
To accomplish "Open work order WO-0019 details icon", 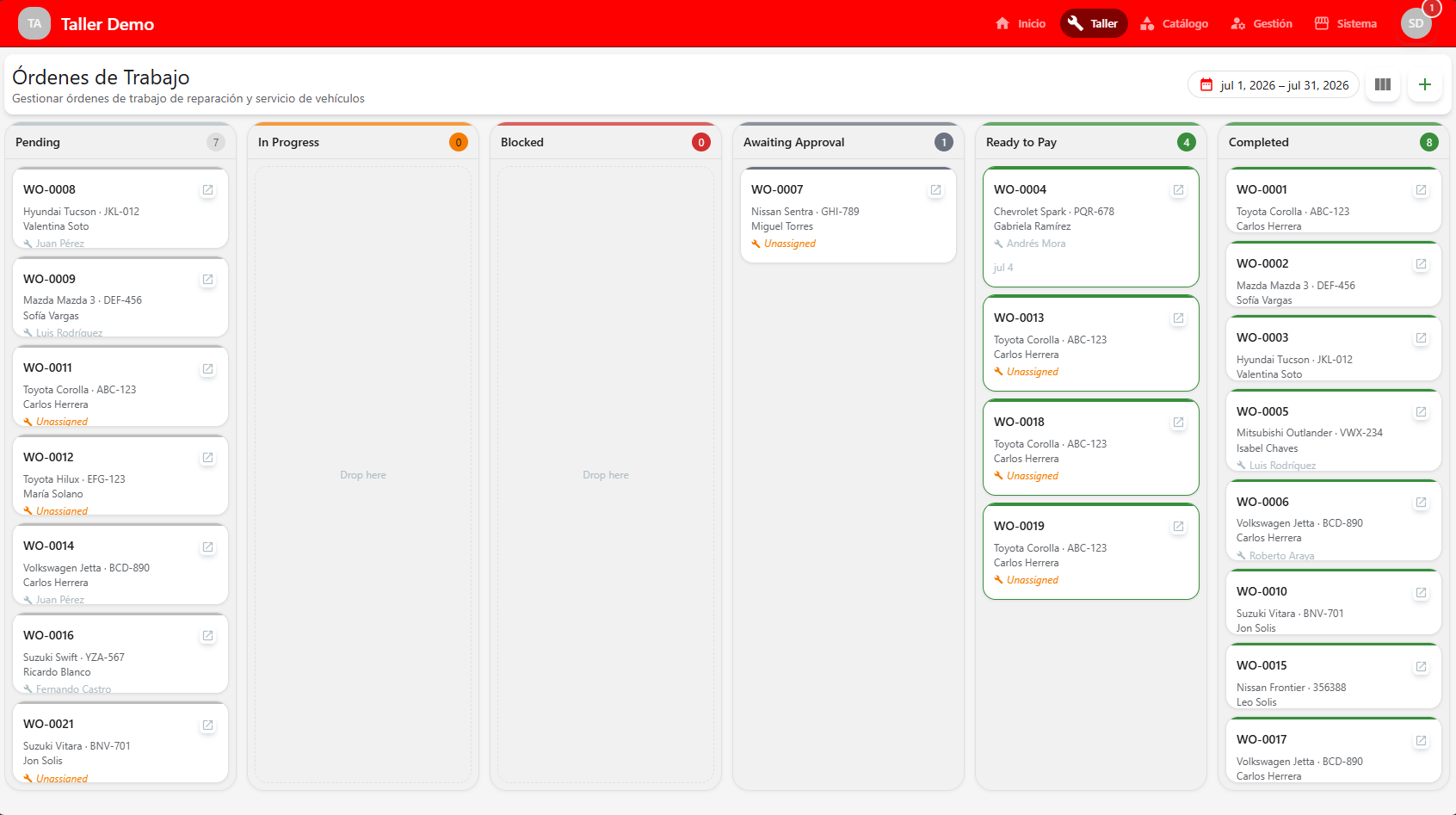I will click(1178, 527).
